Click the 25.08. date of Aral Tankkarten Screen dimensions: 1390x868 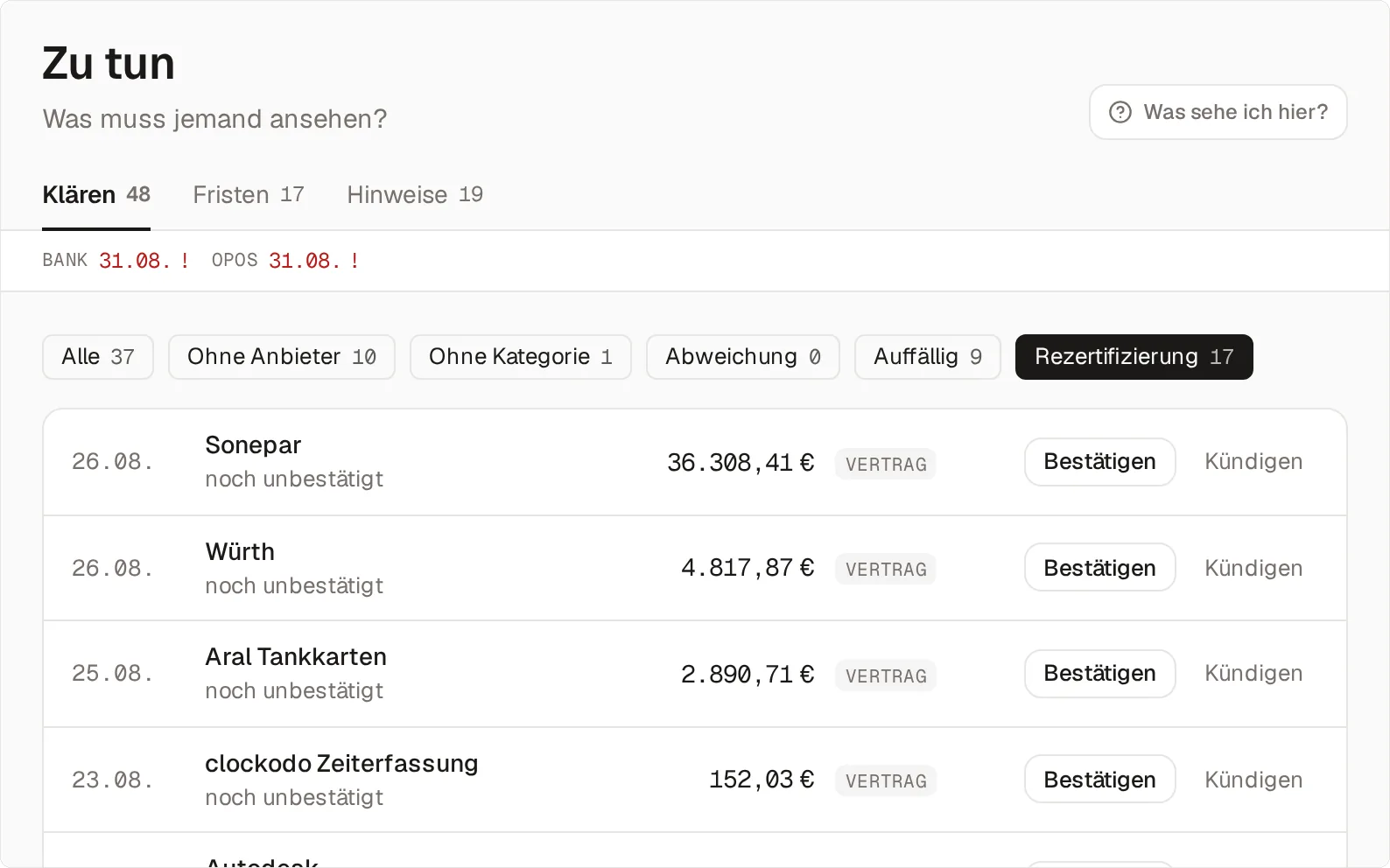coord(113,674)
